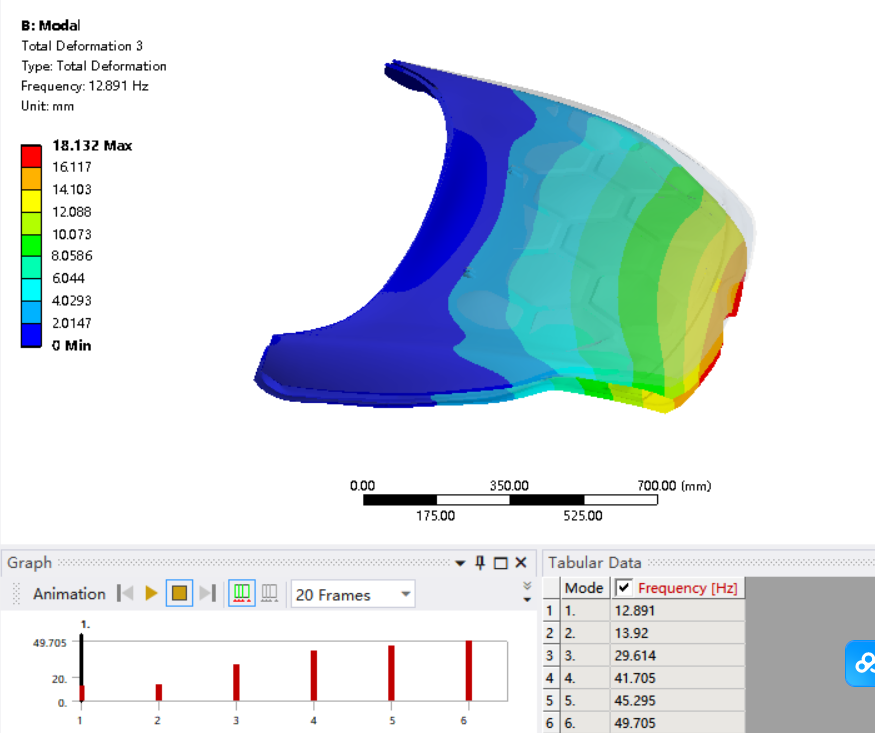Go to the next animation frame

(208, 593)
